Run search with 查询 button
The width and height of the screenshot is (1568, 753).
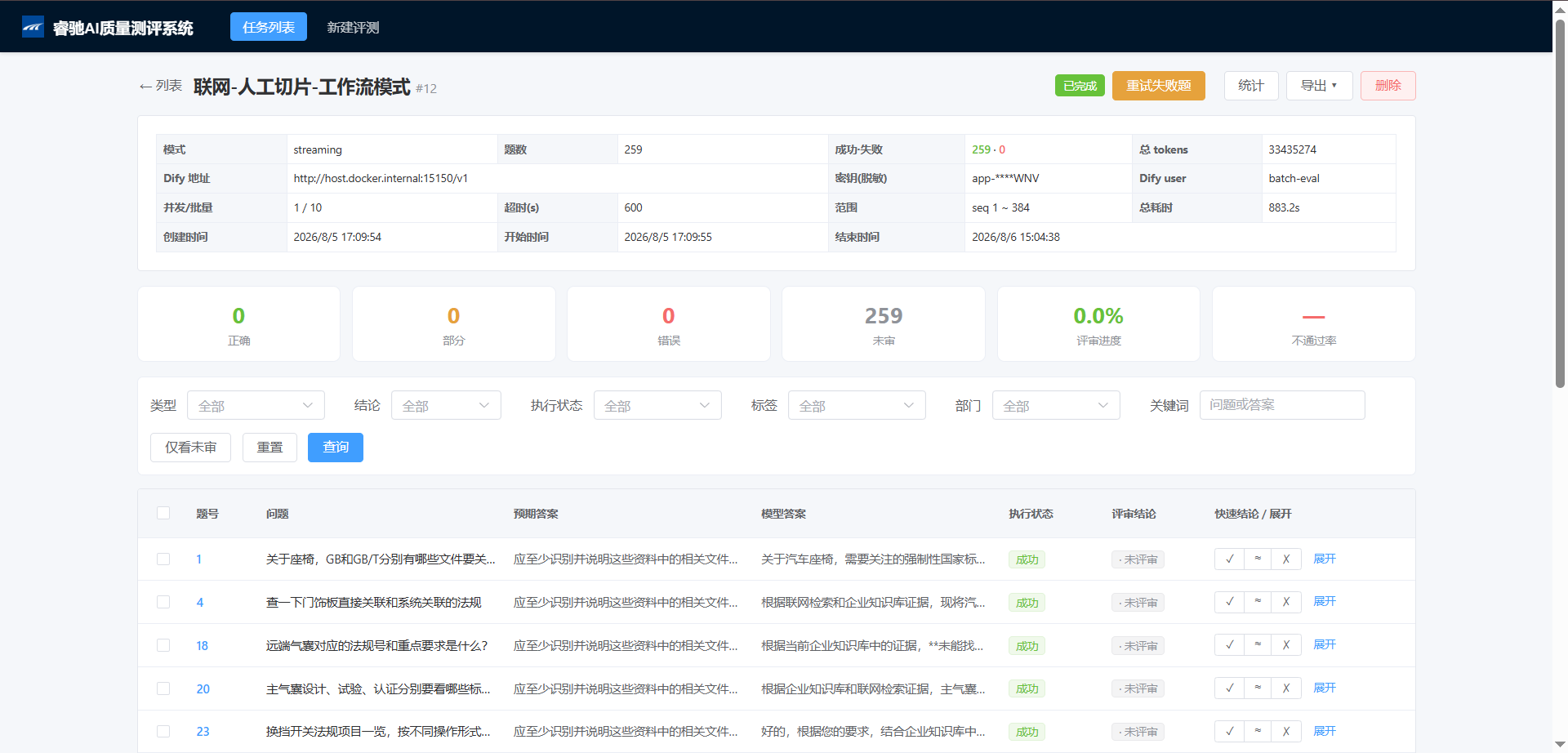point(336,448)
